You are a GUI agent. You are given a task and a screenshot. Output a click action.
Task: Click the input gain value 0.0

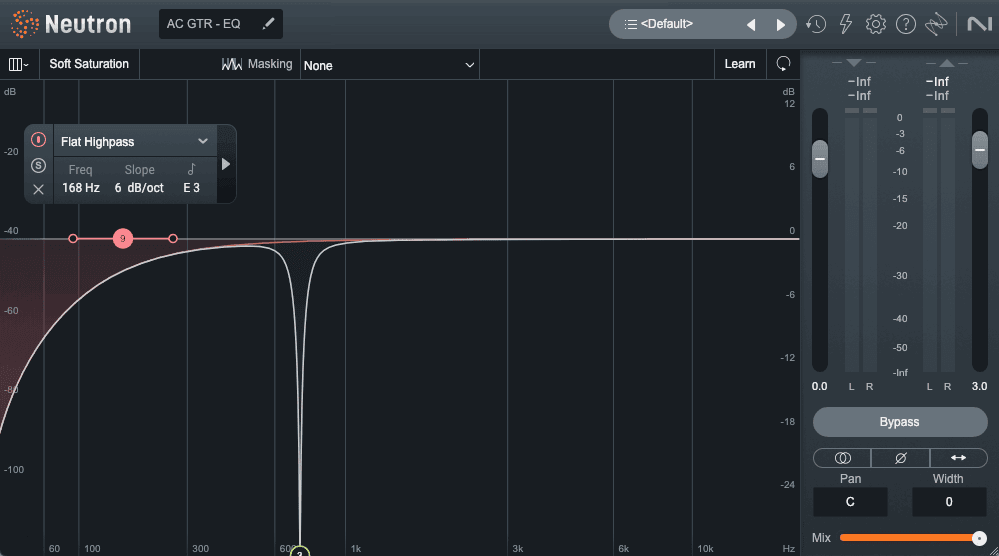(x=819, y=386)
